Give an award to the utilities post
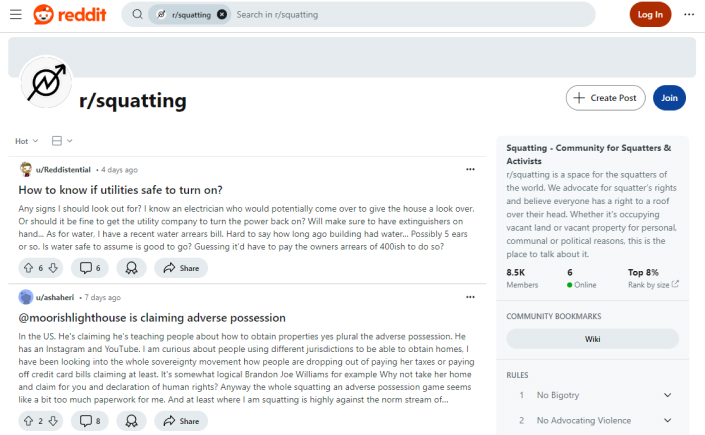 (131, 268)
